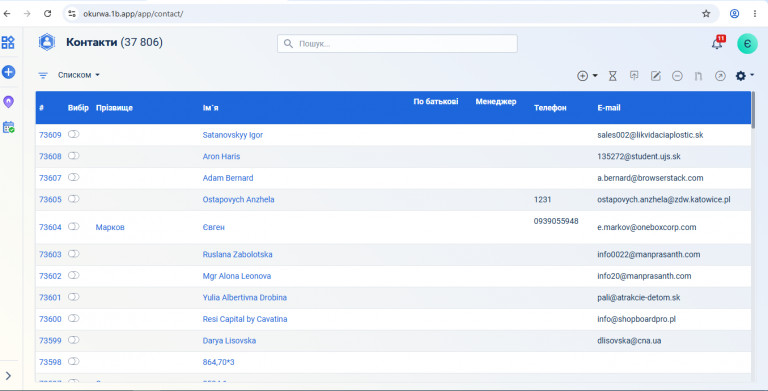Click the add contact plus-circle icon
This screenshot has height=391, width=768.
point(582,76)
